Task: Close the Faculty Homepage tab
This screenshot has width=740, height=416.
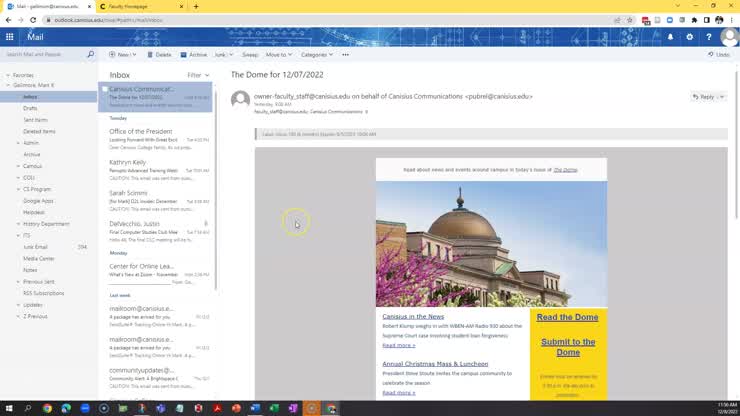Action: click(x=182, y=7)
